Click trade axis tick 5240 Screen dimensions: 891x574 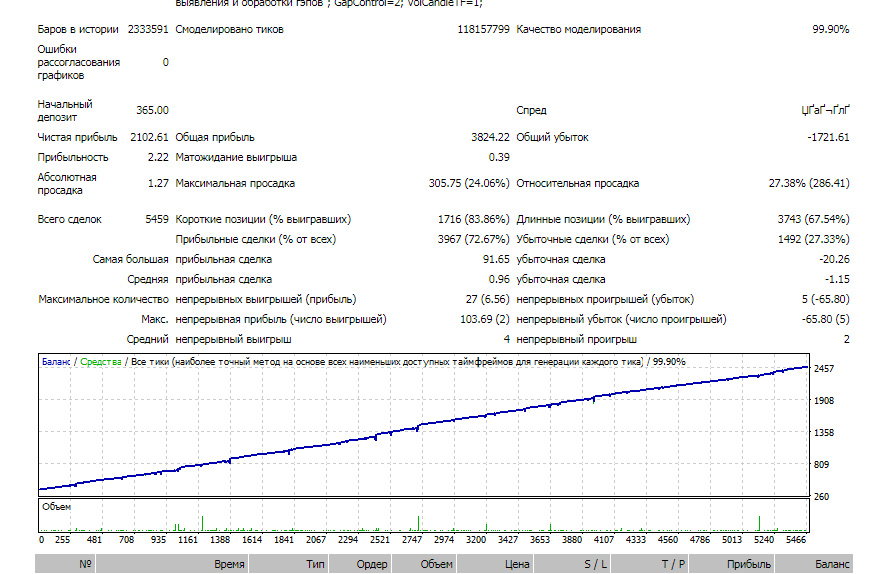[x=764, y=539]
